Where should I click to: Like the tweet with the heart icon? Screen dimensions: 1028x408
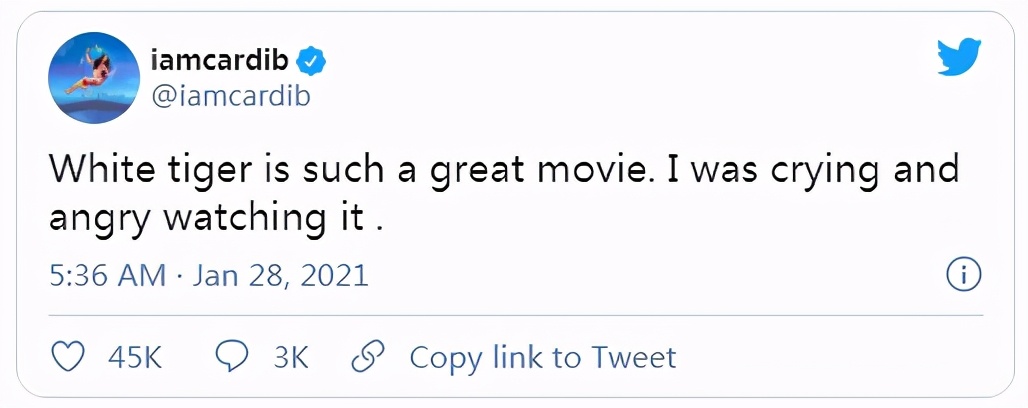[x=65, y=357]
